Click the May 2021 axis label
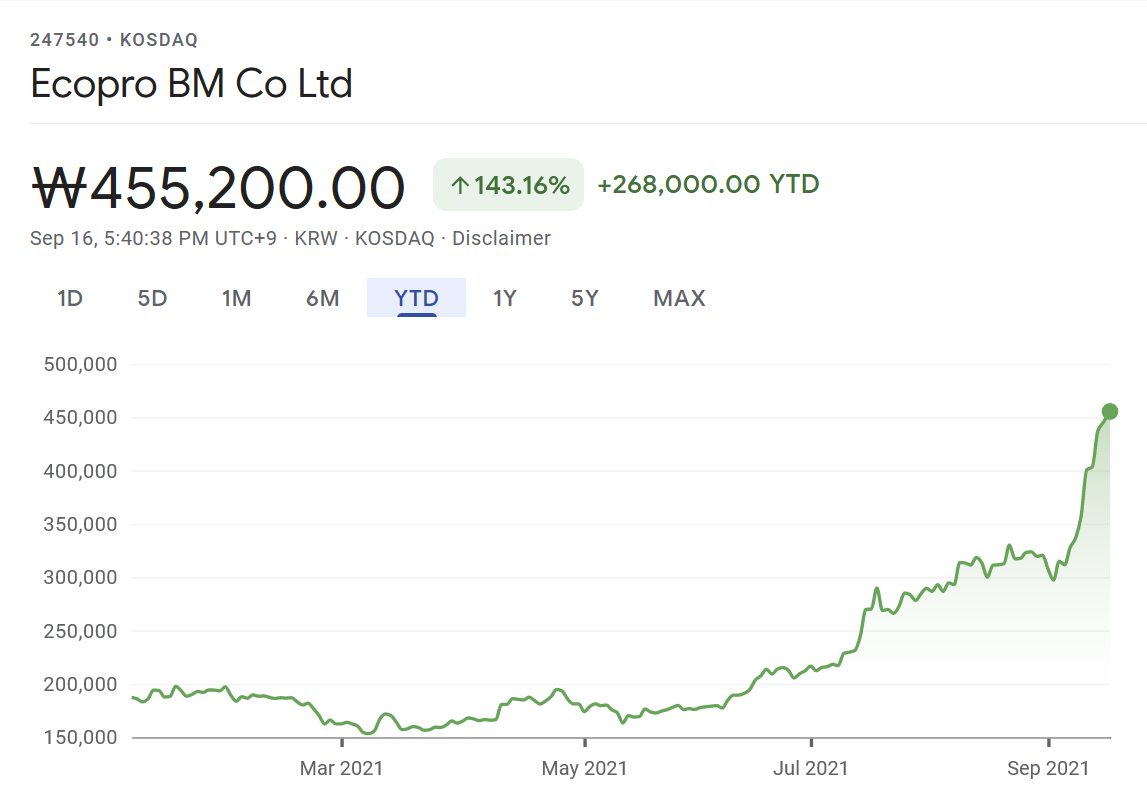This screenshot has width=1147, height=809. [585, 768]
